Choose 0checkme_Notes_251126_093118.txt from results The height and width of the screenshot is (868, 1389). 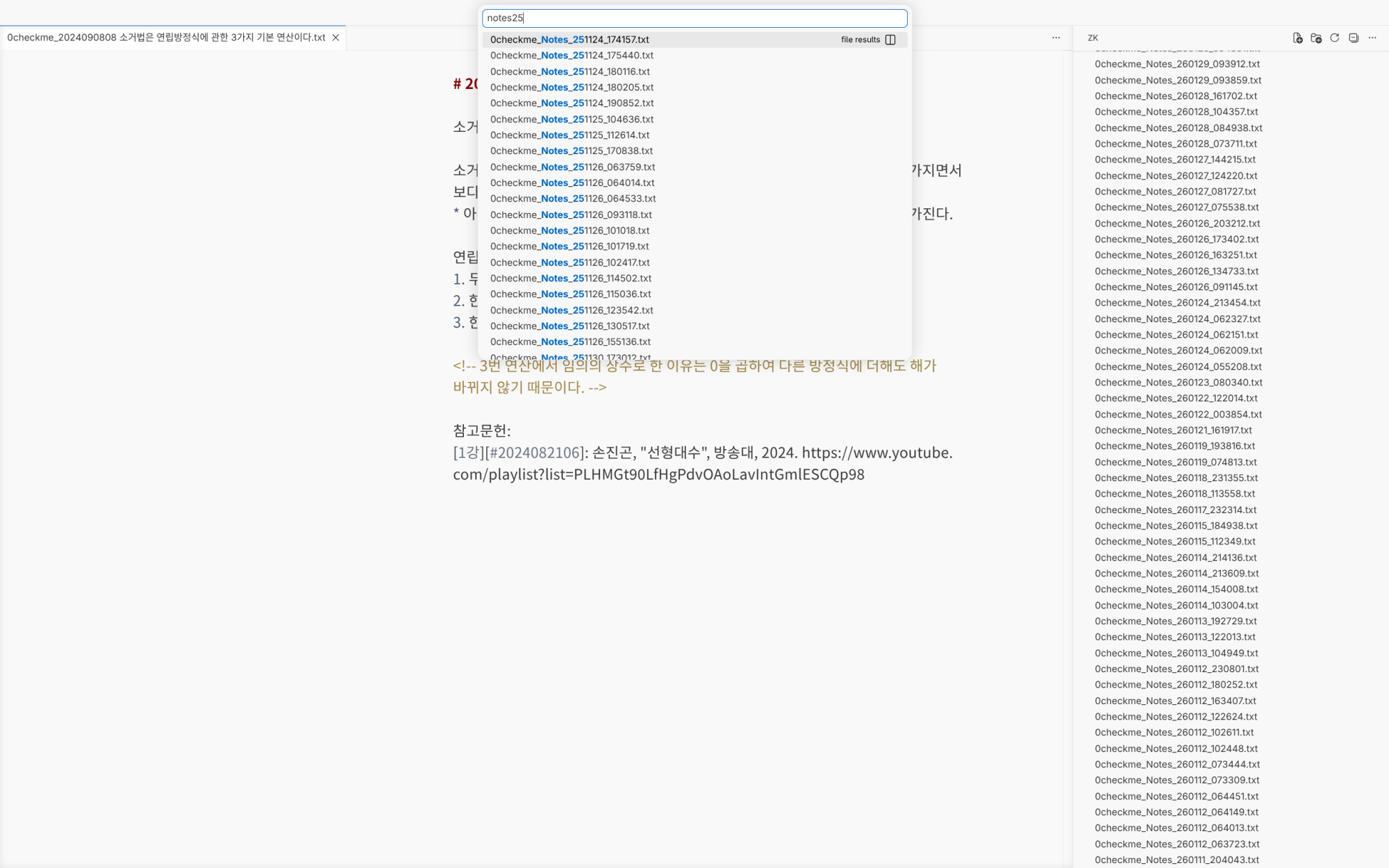coord(571,215)
